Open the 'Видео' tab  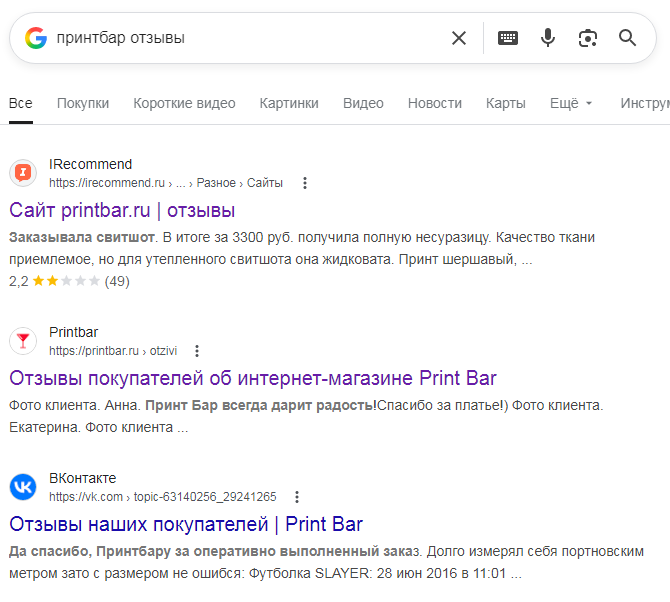[363, 103]
